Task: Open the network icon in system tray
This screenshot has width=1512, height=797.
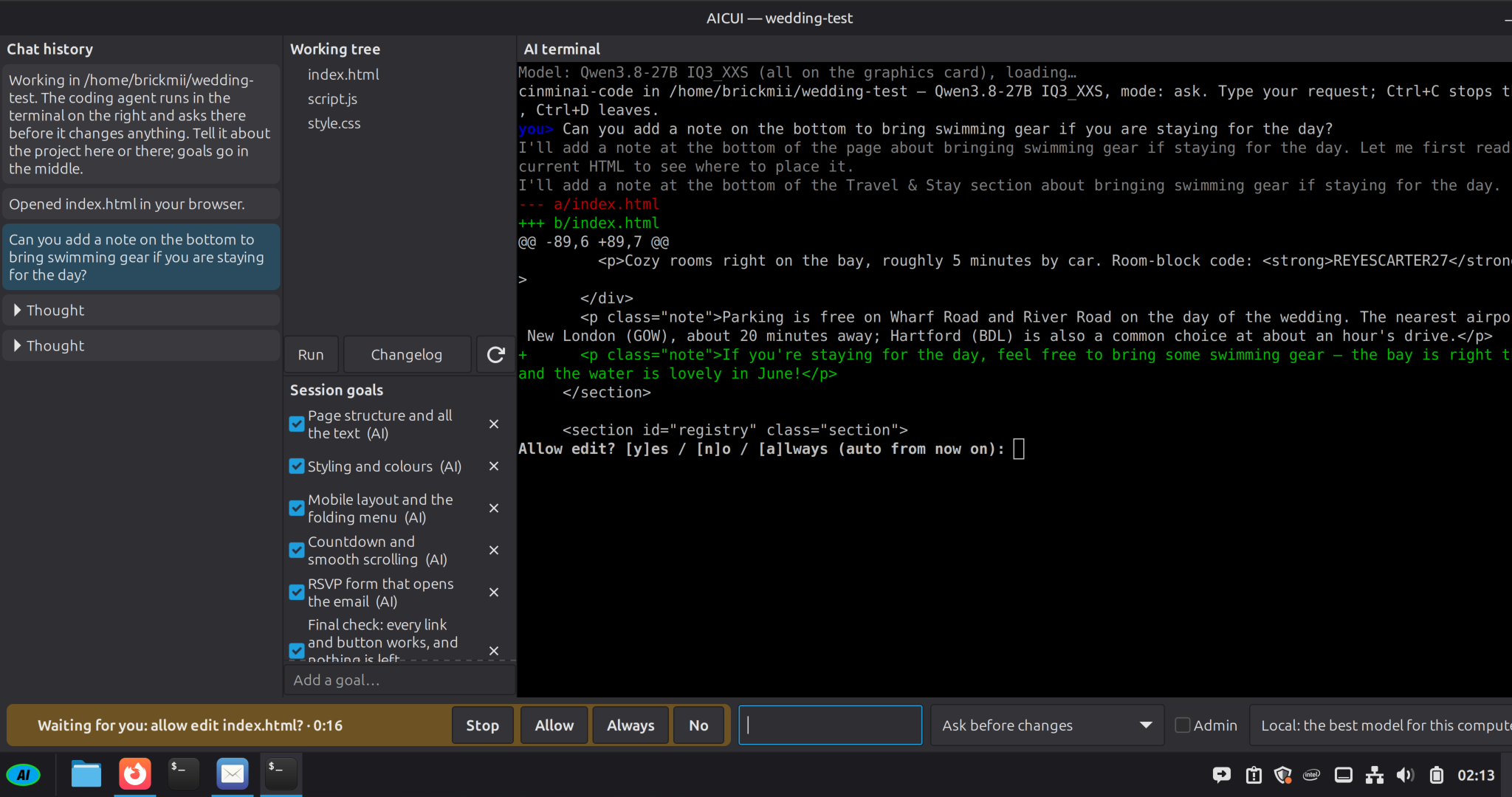Action: pos(1374,775)
